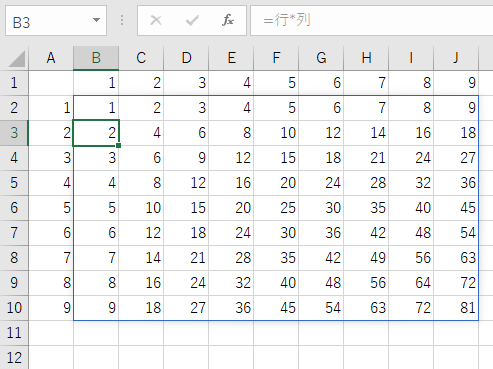The height and width of the screenshot is (369, 493).
Task: Click cell I9 with value 64
Action: click(411, 283)
